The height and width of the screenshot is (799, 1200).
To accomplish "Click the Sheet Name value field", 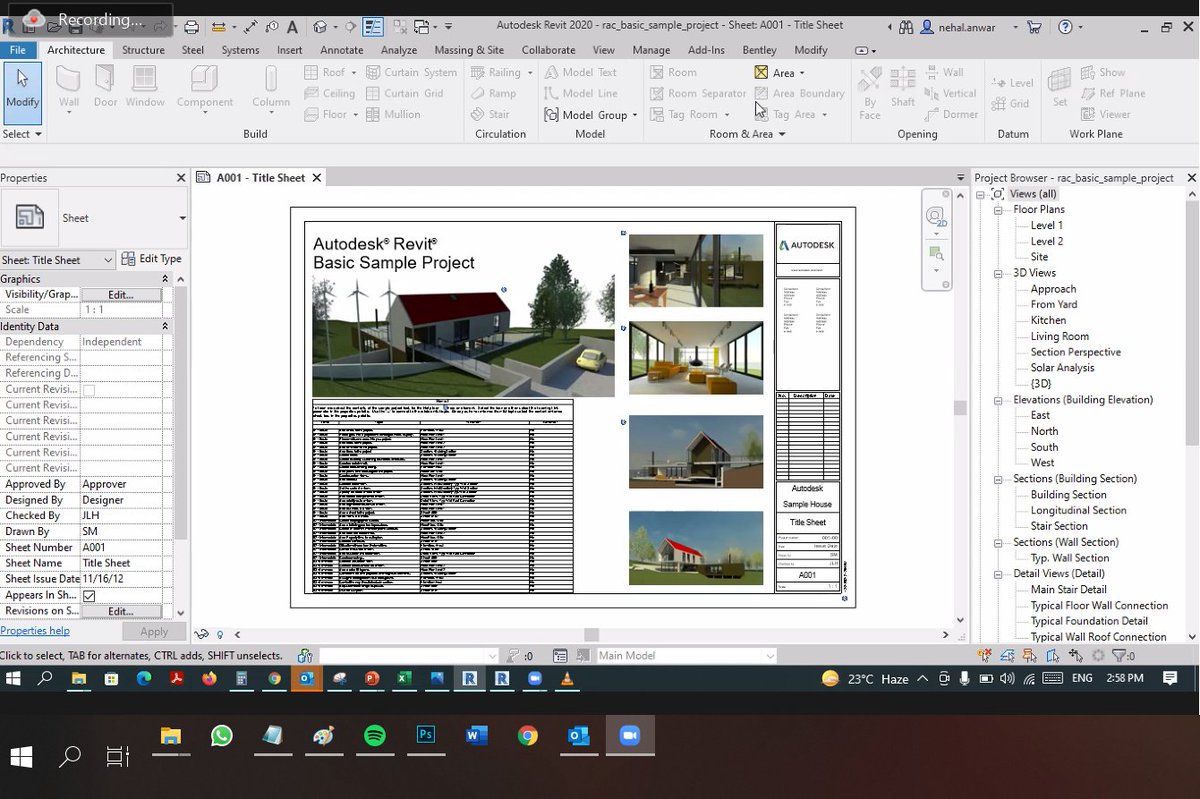I will point(121,563).
